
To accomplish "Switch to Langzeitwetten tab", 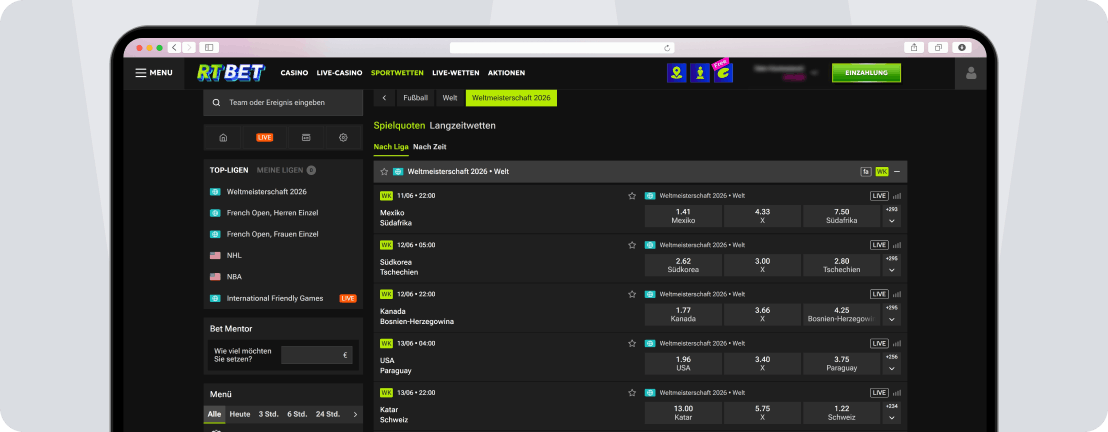I will point(462,126).
